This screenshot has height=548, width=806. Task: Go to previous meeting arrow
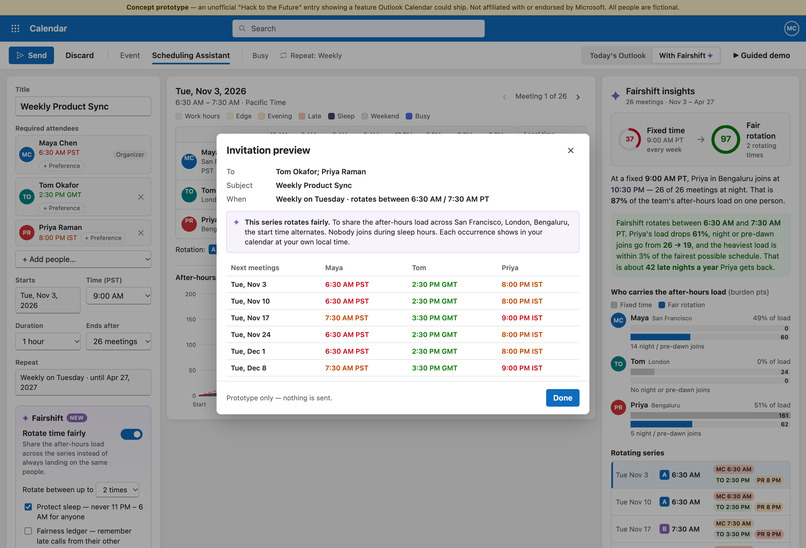[504, 97]
